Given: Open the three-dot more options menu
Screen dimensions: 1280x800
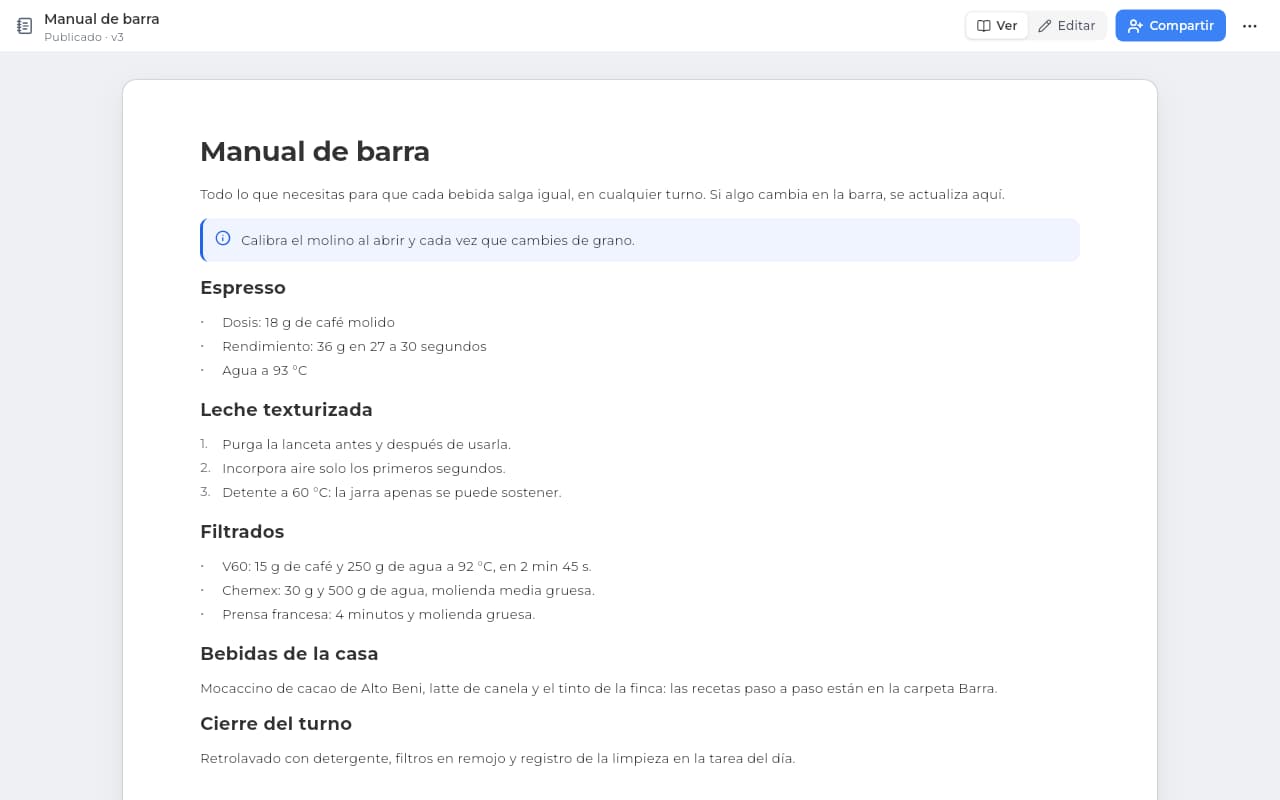Looking at the screenshot, I should [1249, 26].
